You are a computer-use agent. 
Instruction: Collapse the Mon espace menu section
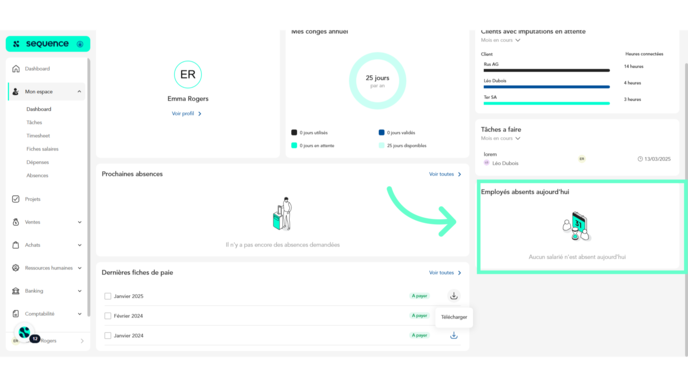[79, 91]
